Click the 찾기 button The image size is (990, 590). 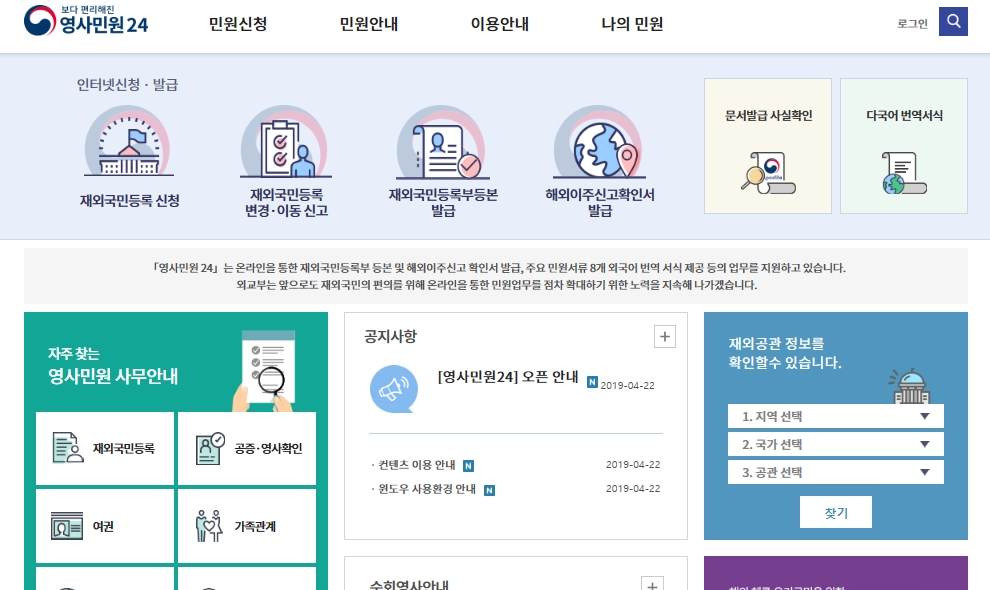(836, 512)
